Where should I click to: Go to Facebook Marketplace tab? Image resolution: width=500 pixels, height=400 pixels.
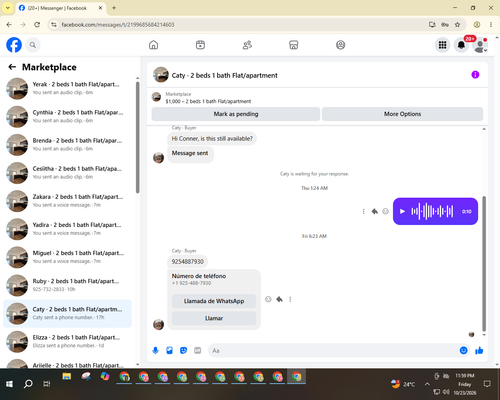[x=293, y=45]
